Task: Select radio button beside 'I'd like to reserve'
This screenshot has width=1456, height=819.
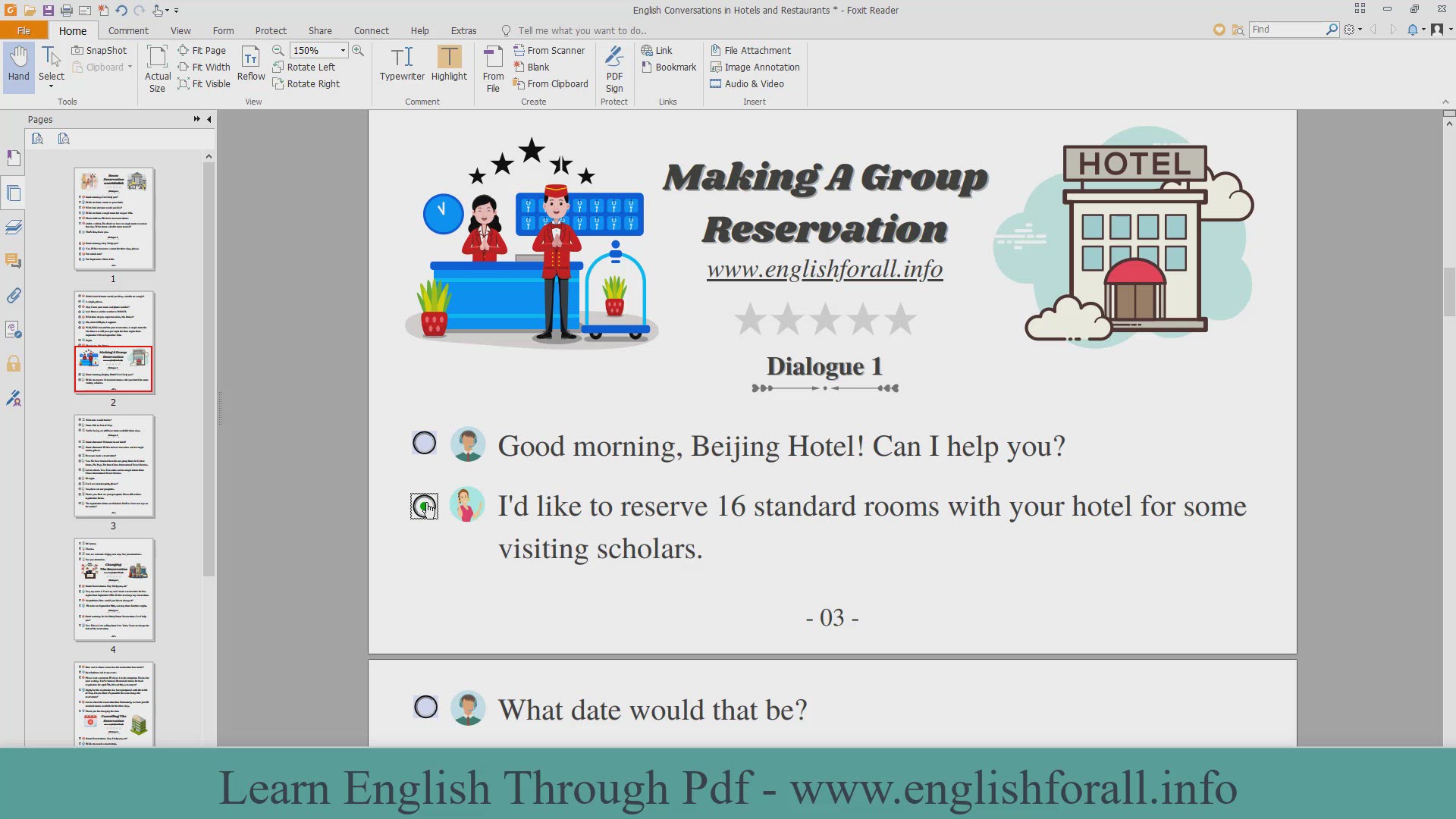Action: pos(425,506)
